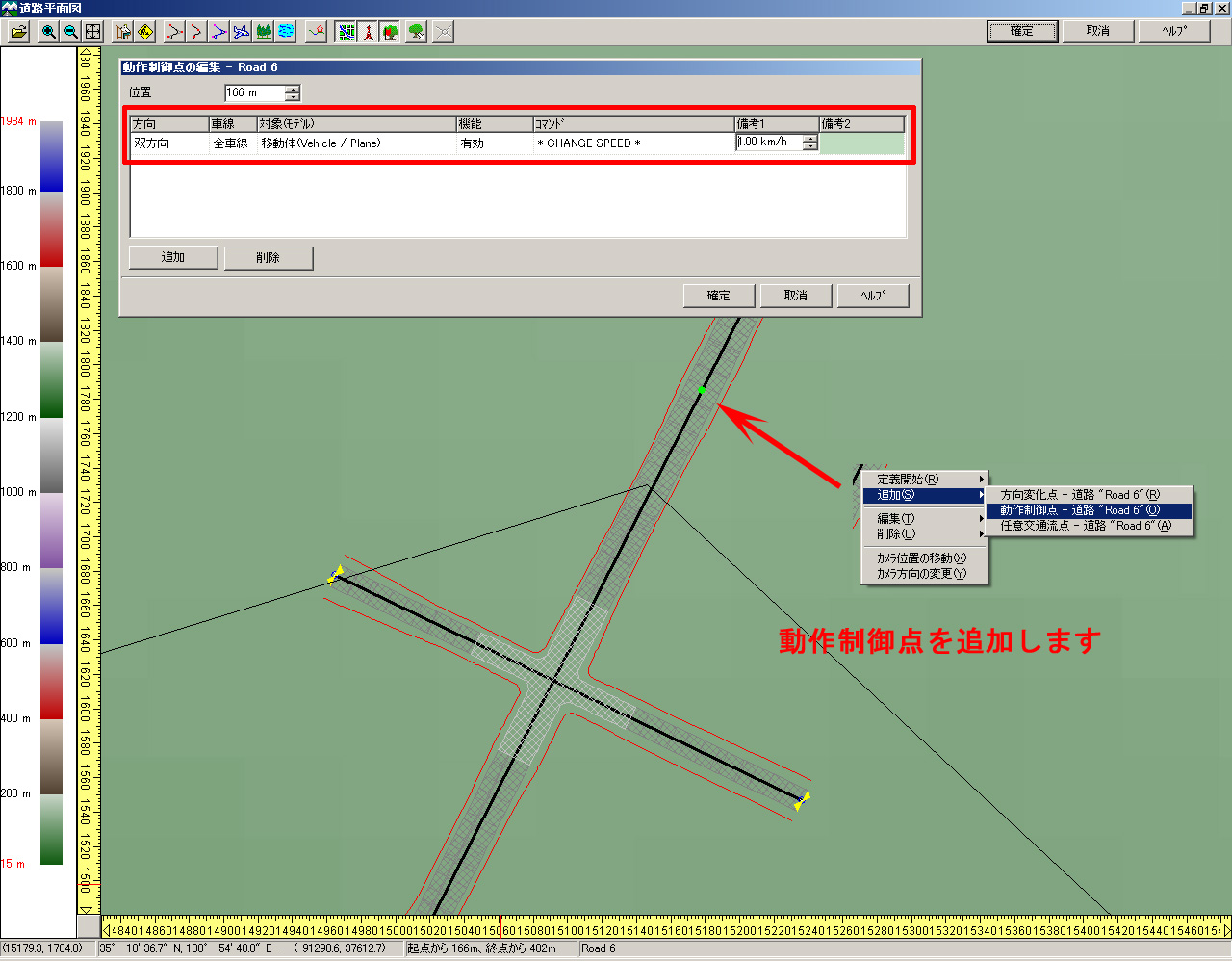Open dialog help with ヘルプ button

pos(873,296)
